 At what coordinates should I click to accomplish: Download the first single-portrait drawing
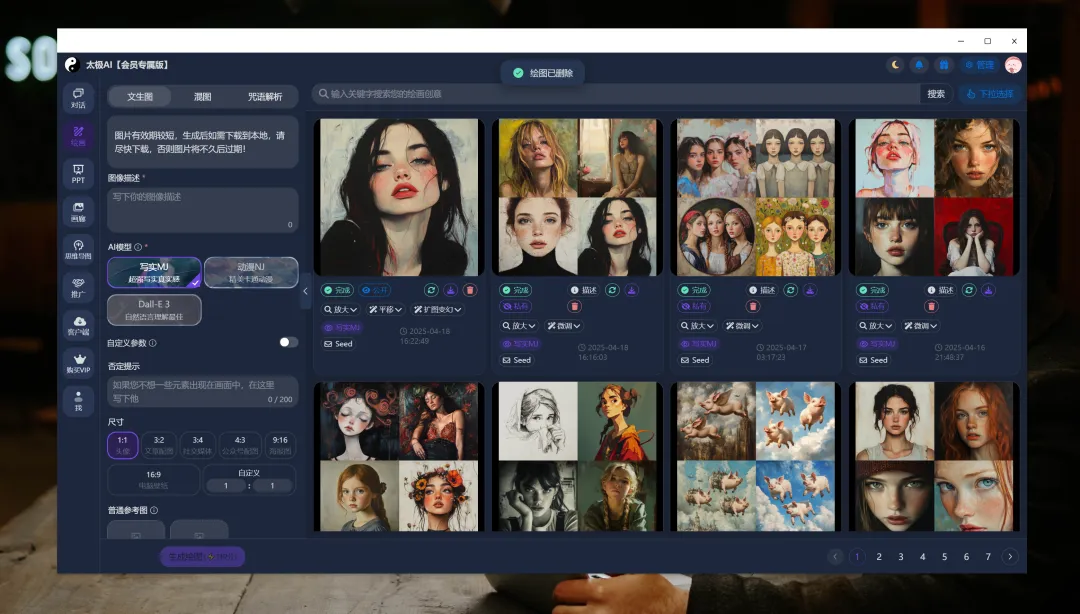click(450, 290)
